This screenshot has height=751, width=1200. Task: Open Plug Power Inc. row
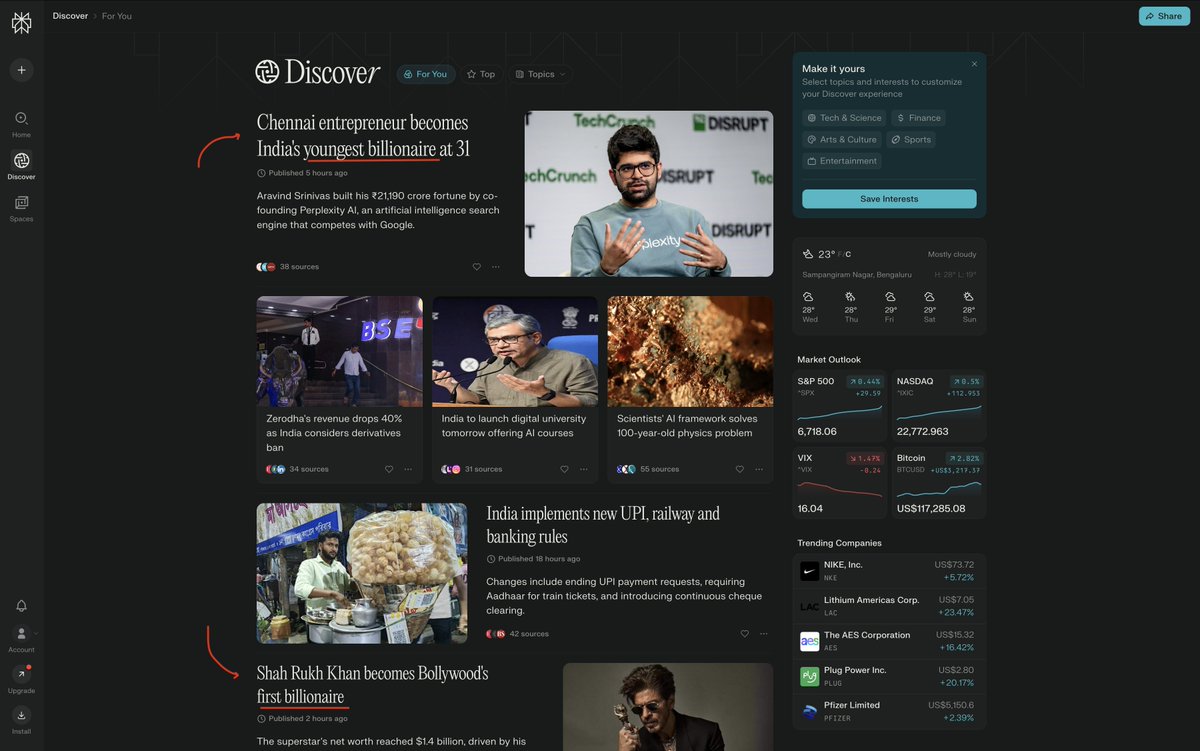point(889,676)
